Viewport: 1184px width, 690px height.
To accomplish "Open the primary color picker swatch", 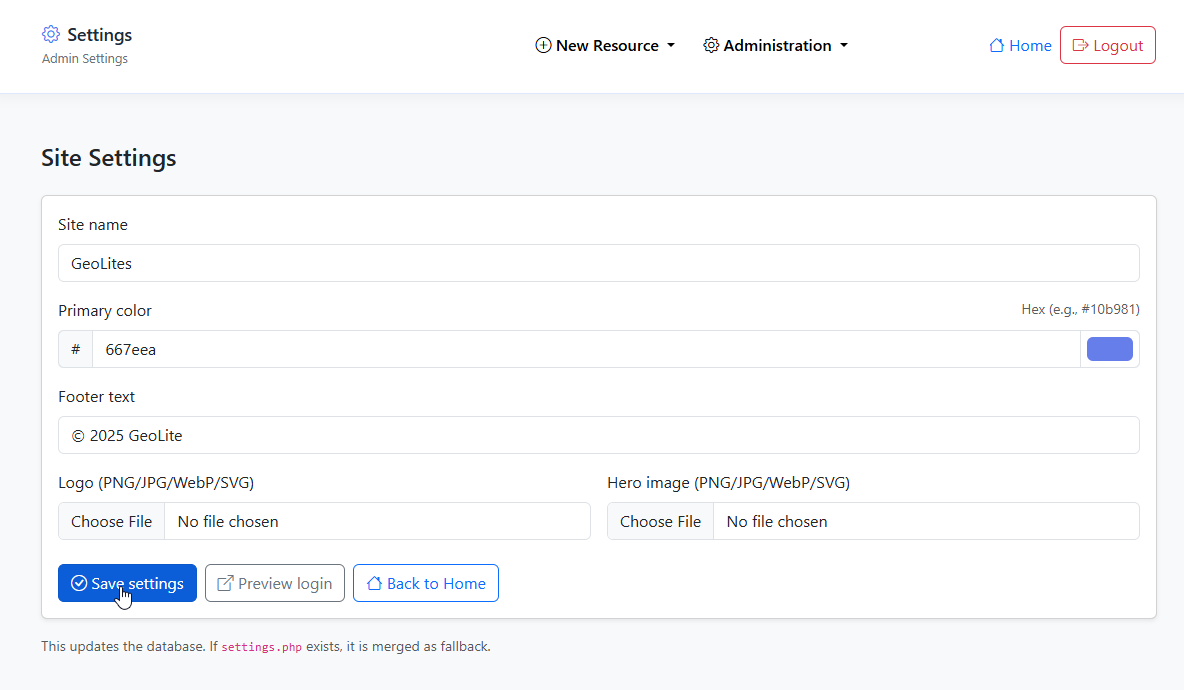I will [x=1109, y=349].
